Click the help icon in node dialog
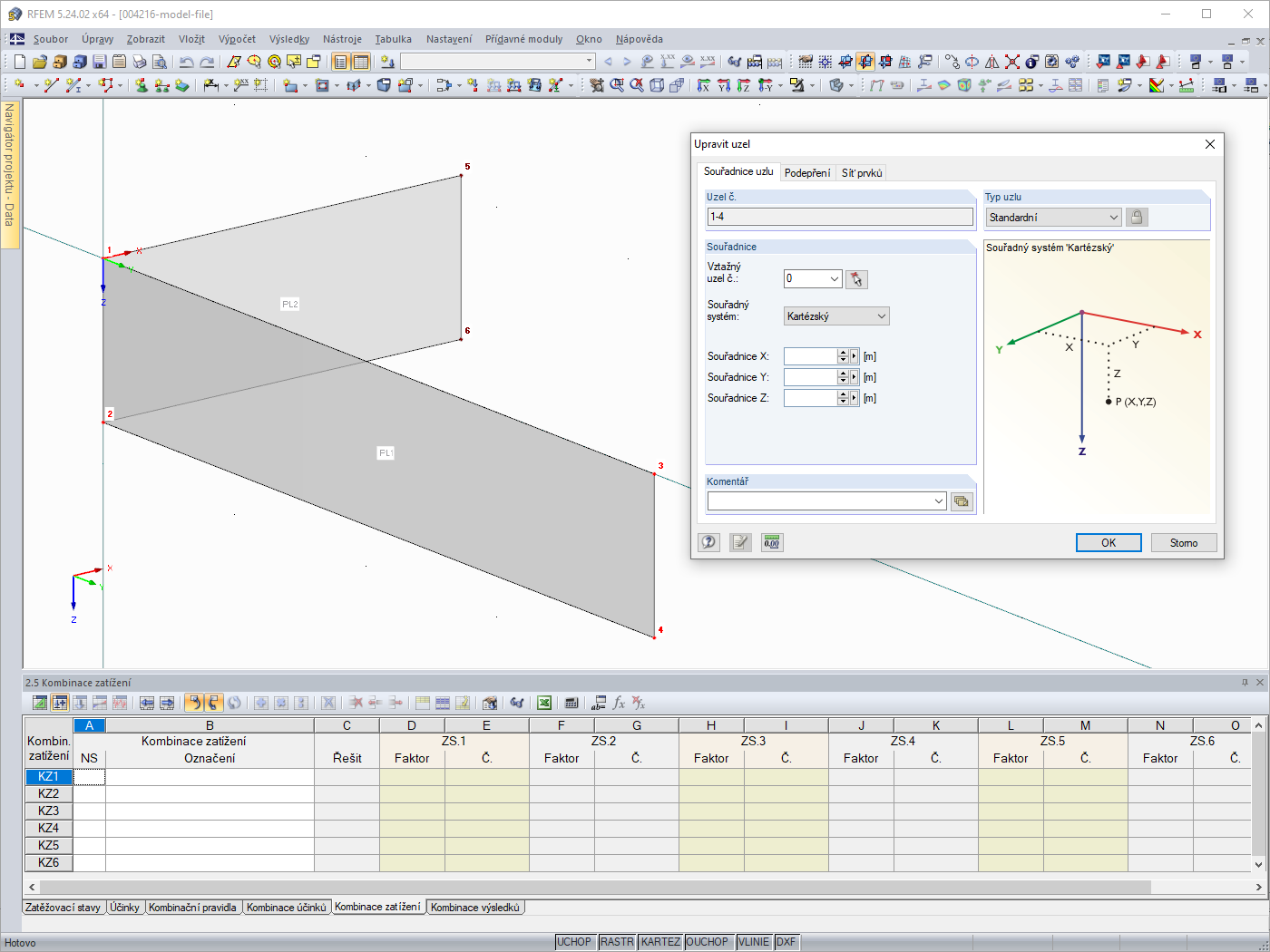The height and width of the screenshot is (952, 1270). [708, 542]
